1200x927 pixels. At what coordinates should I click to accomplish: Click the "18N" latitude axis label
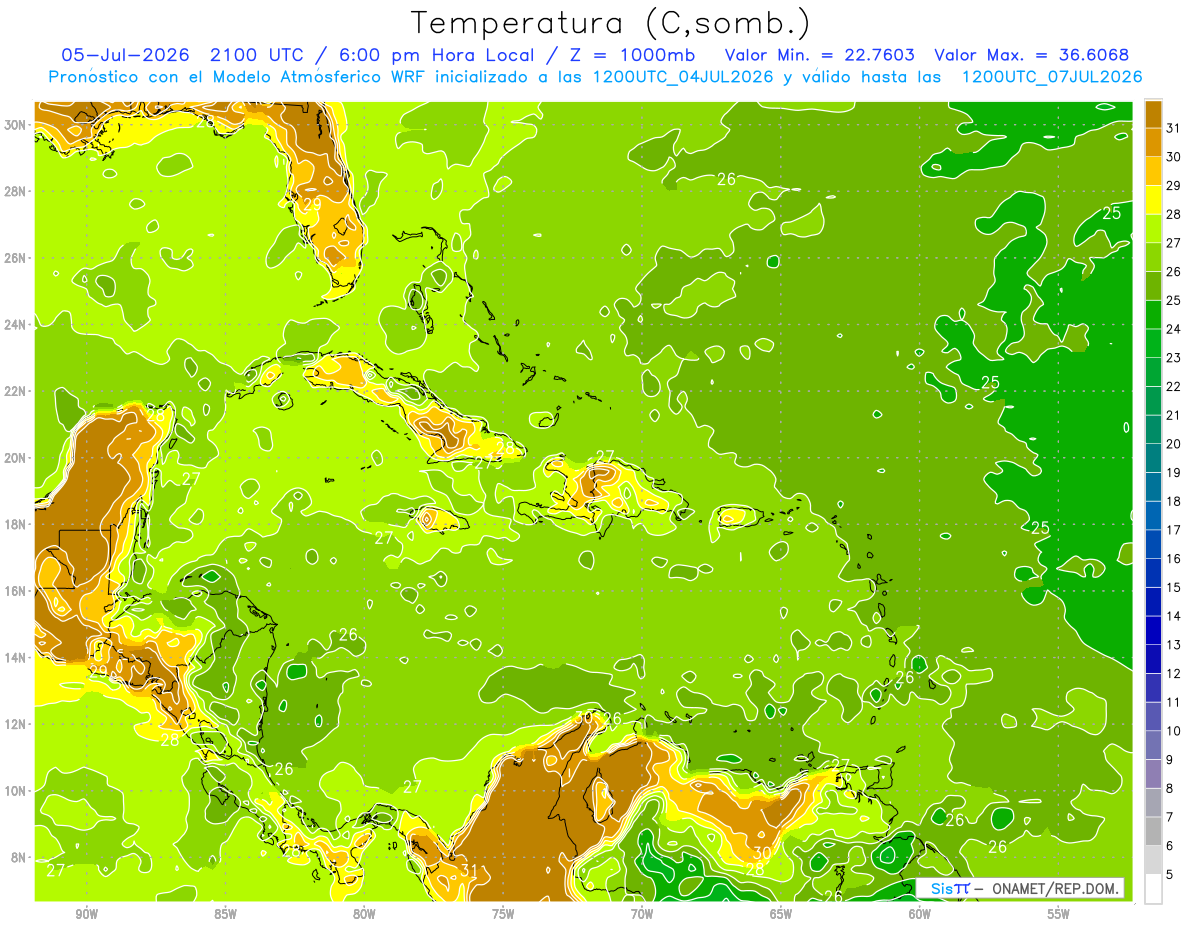15,524
